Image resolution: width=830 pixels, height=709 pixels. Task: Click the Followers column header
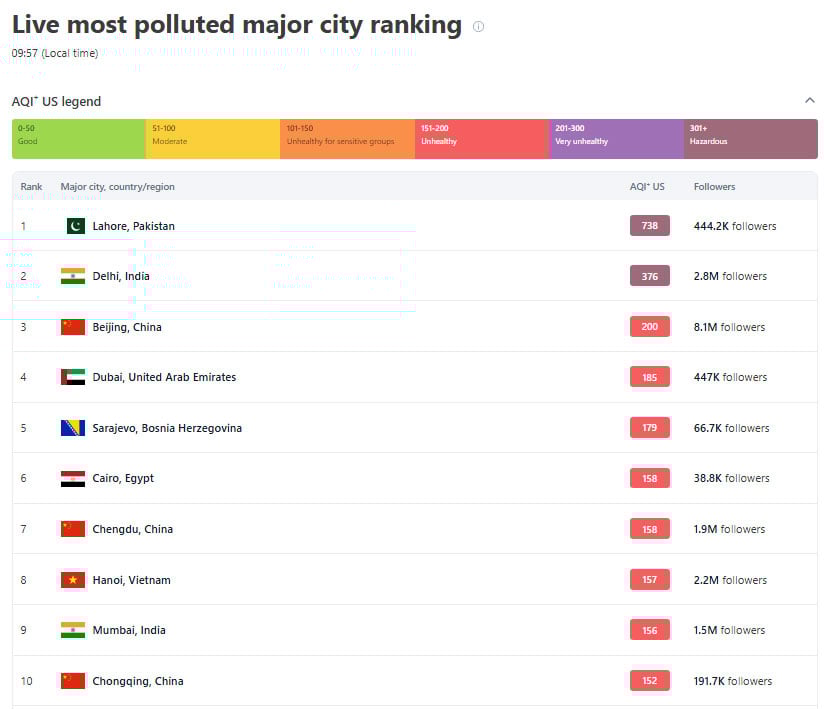[x=714, y=187]
